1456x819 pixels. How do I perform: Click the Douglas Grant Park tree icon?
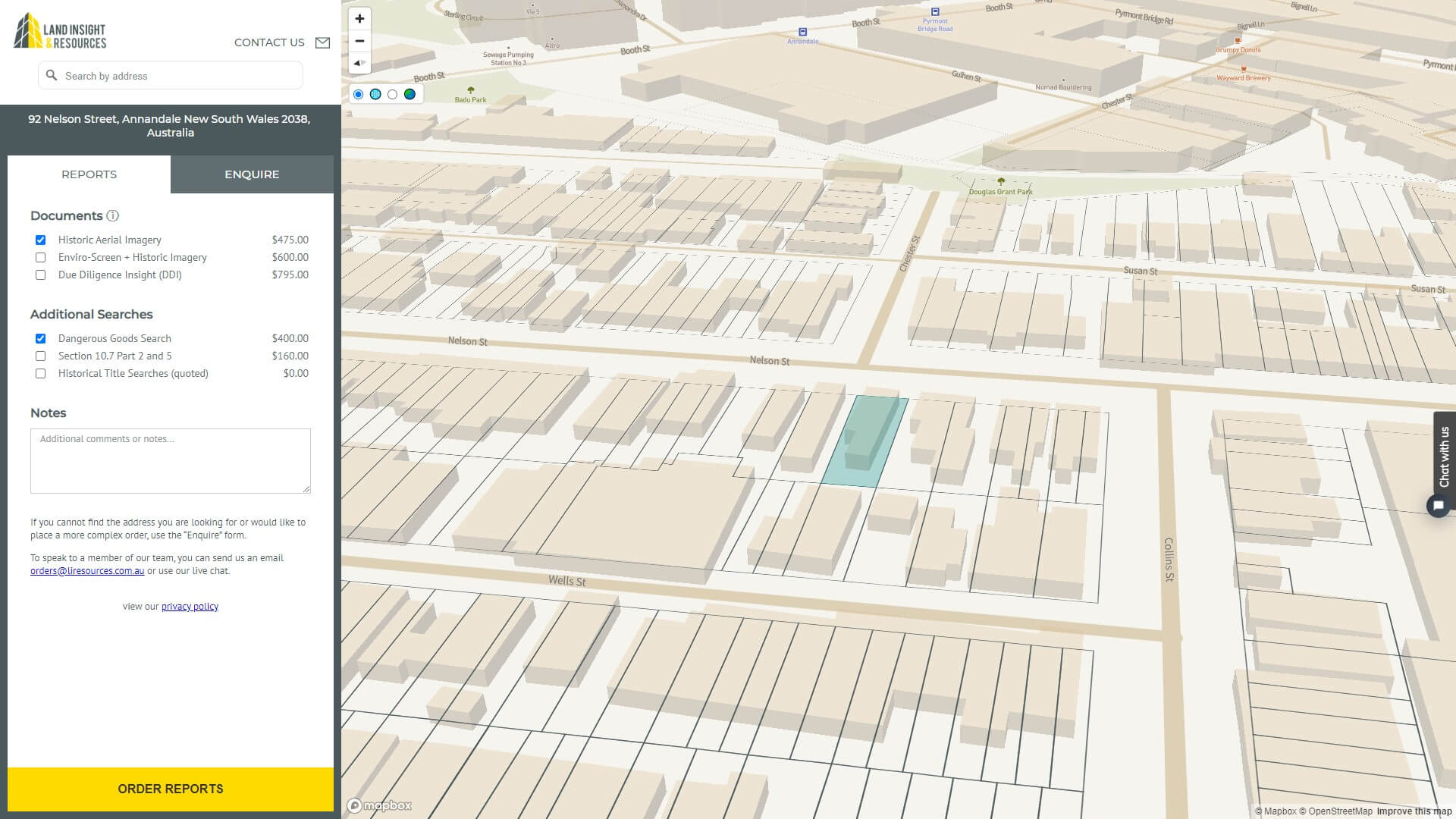1001,182
